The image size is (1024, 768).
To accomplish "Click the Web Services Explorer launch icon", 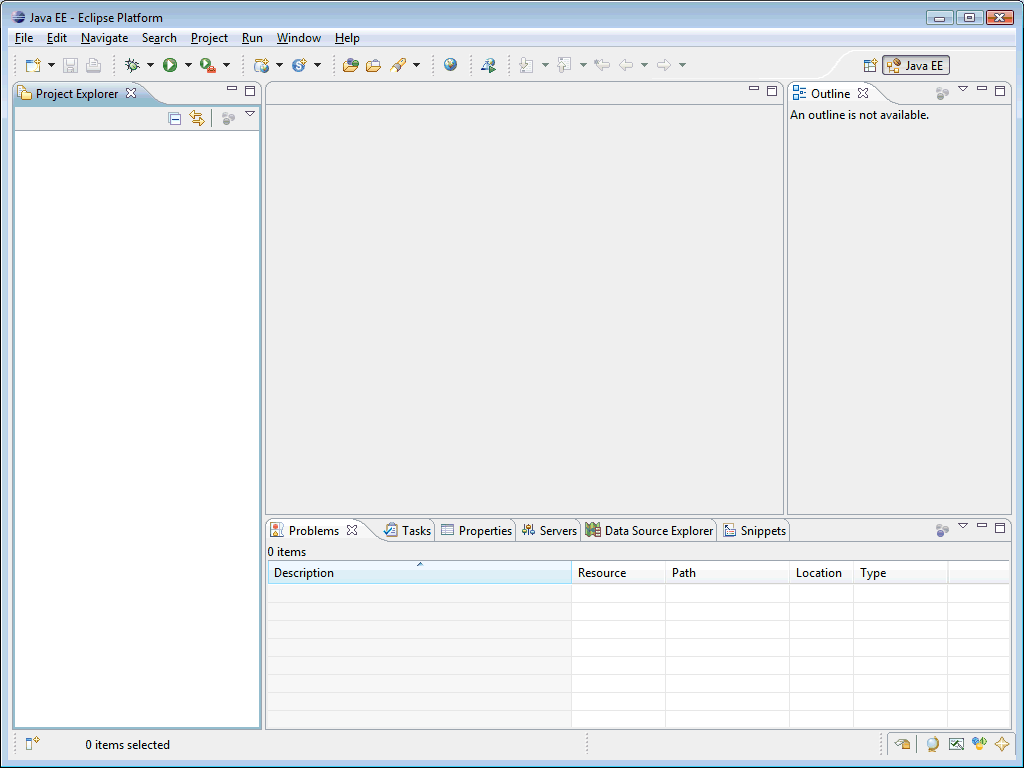I will (488, 65).
